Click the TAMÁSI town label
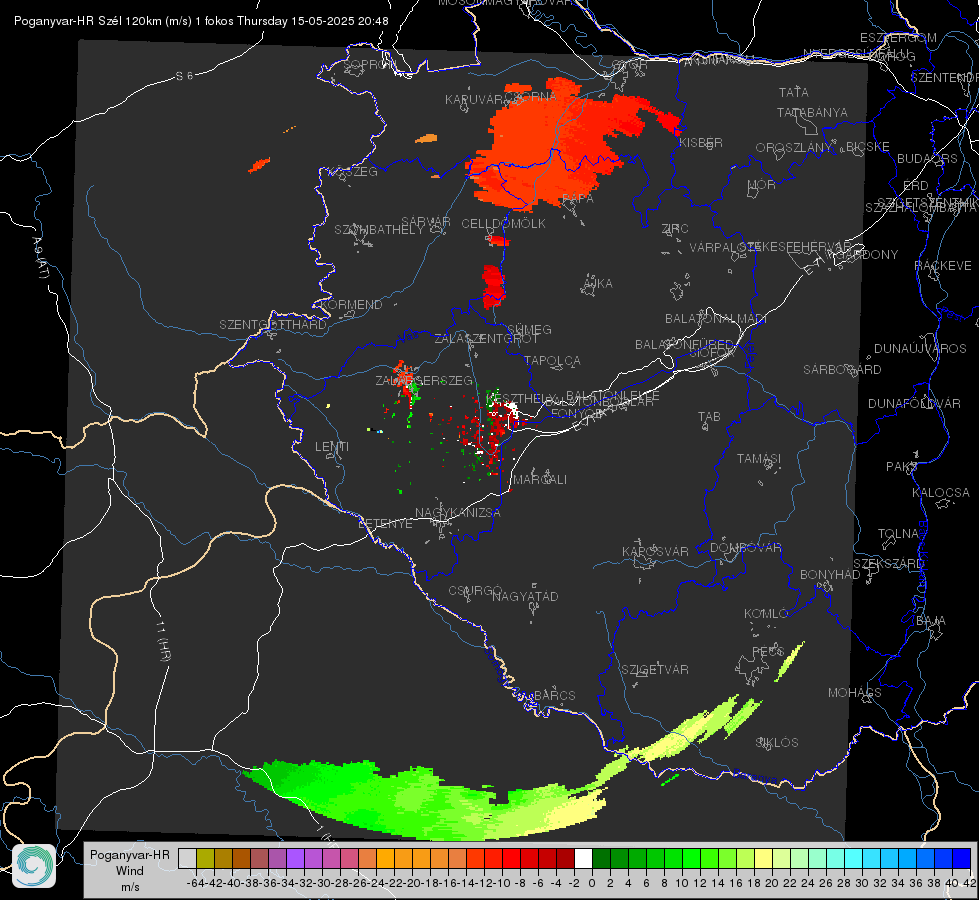 759,459
